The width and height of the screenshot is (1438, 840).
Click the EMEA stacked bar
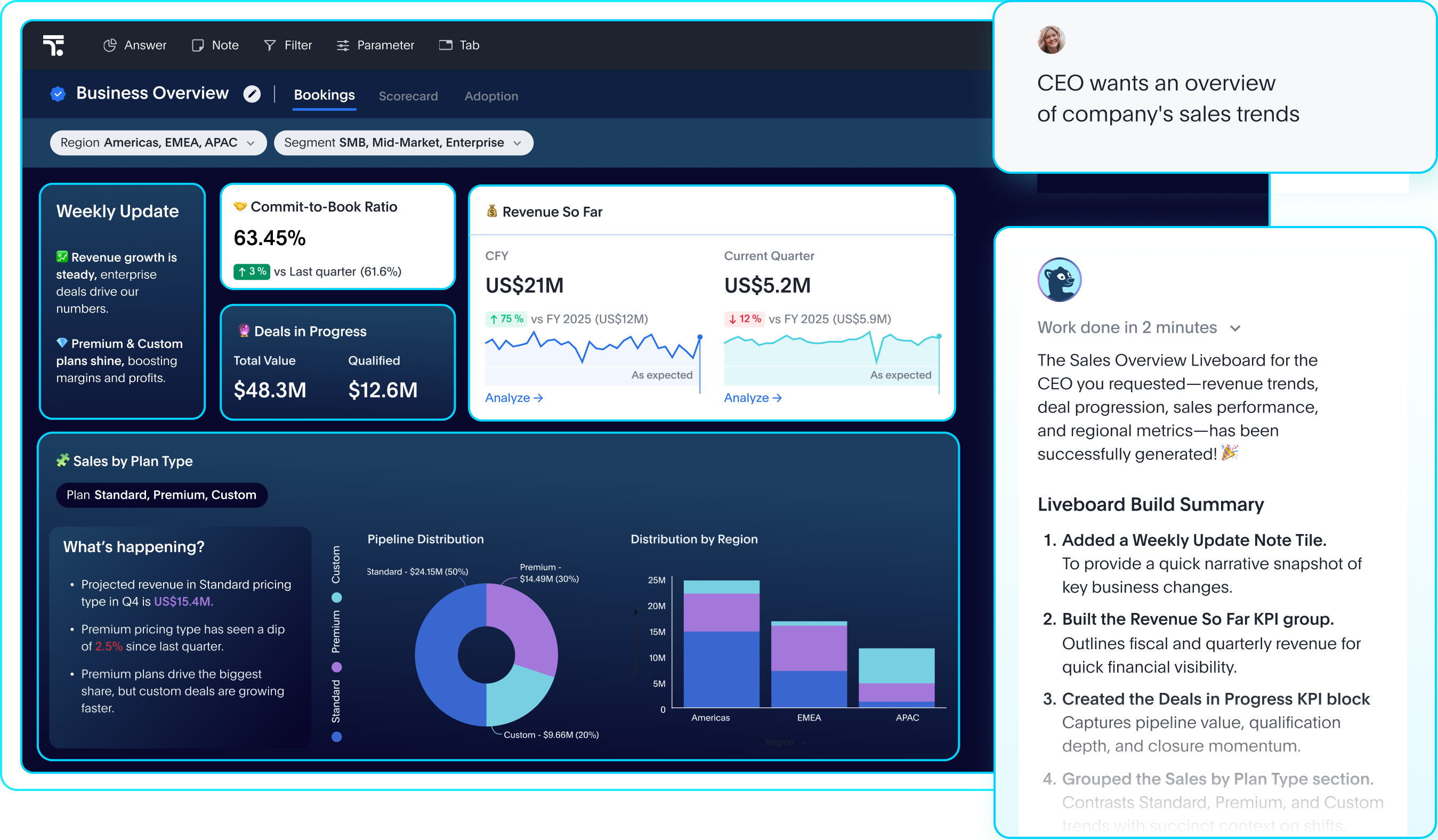click(x=809, y=664)
